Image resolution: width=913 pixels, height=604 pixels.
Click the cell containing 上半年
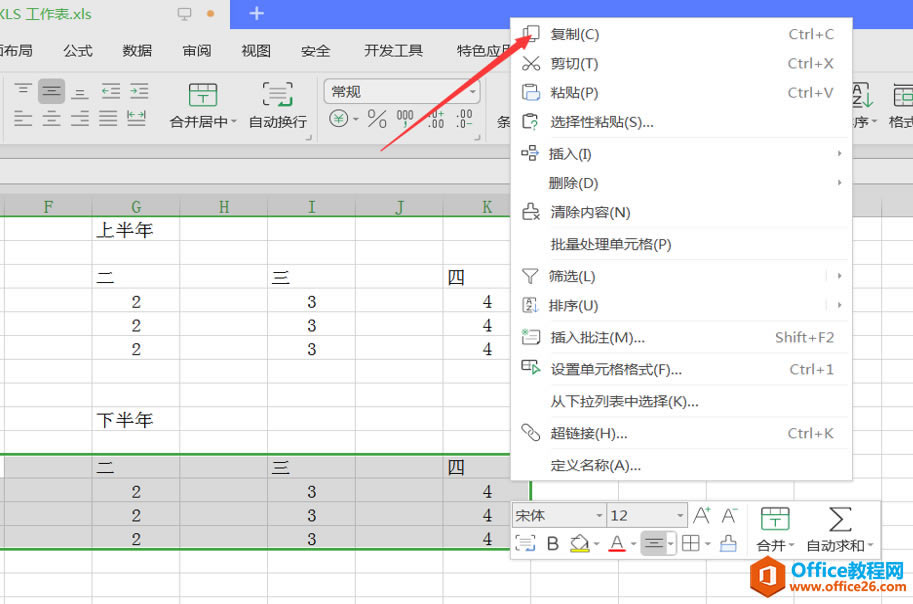[136, 229]
